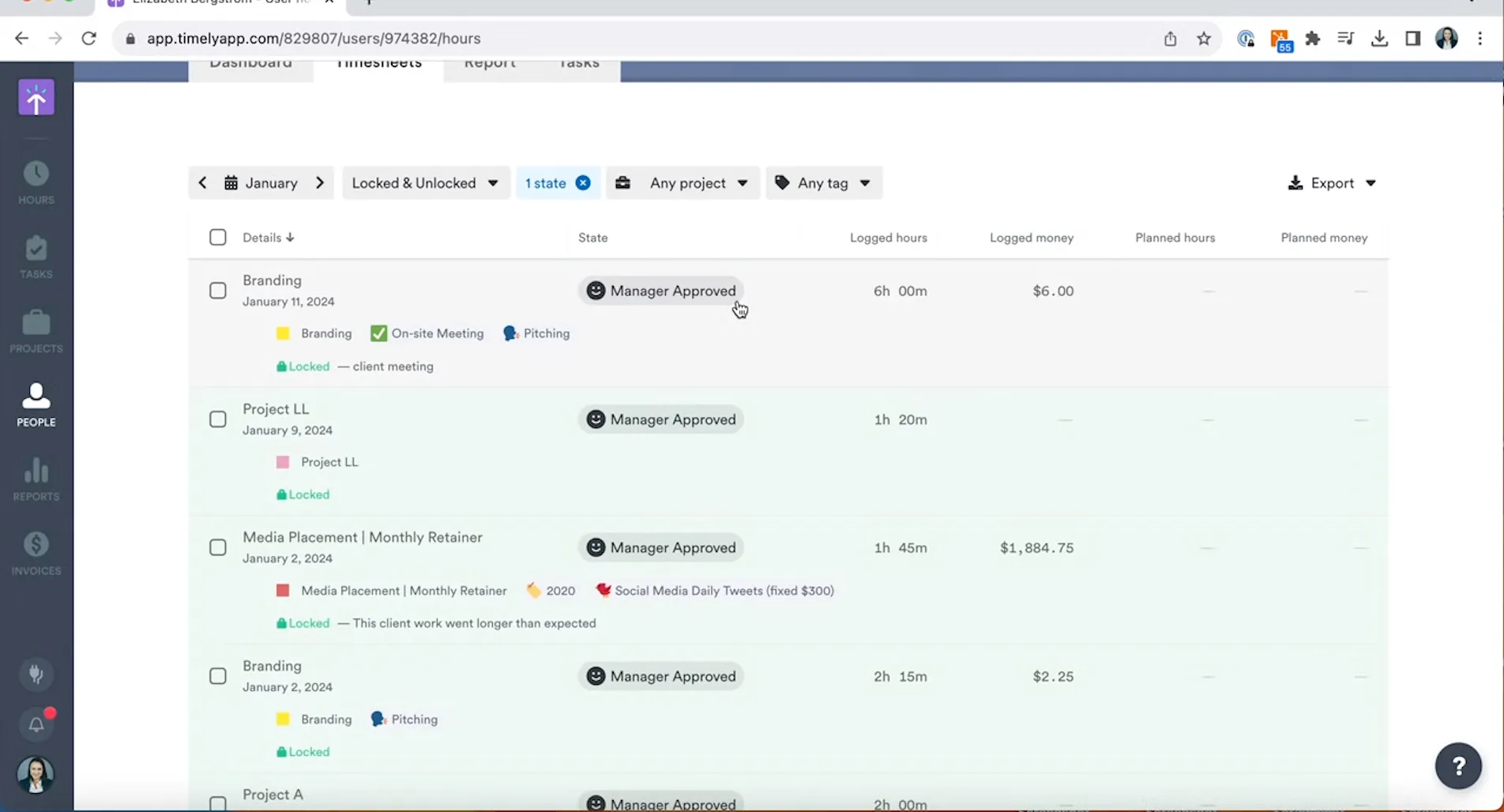Switch to the Dashboard tab

(x=250, y=65)
